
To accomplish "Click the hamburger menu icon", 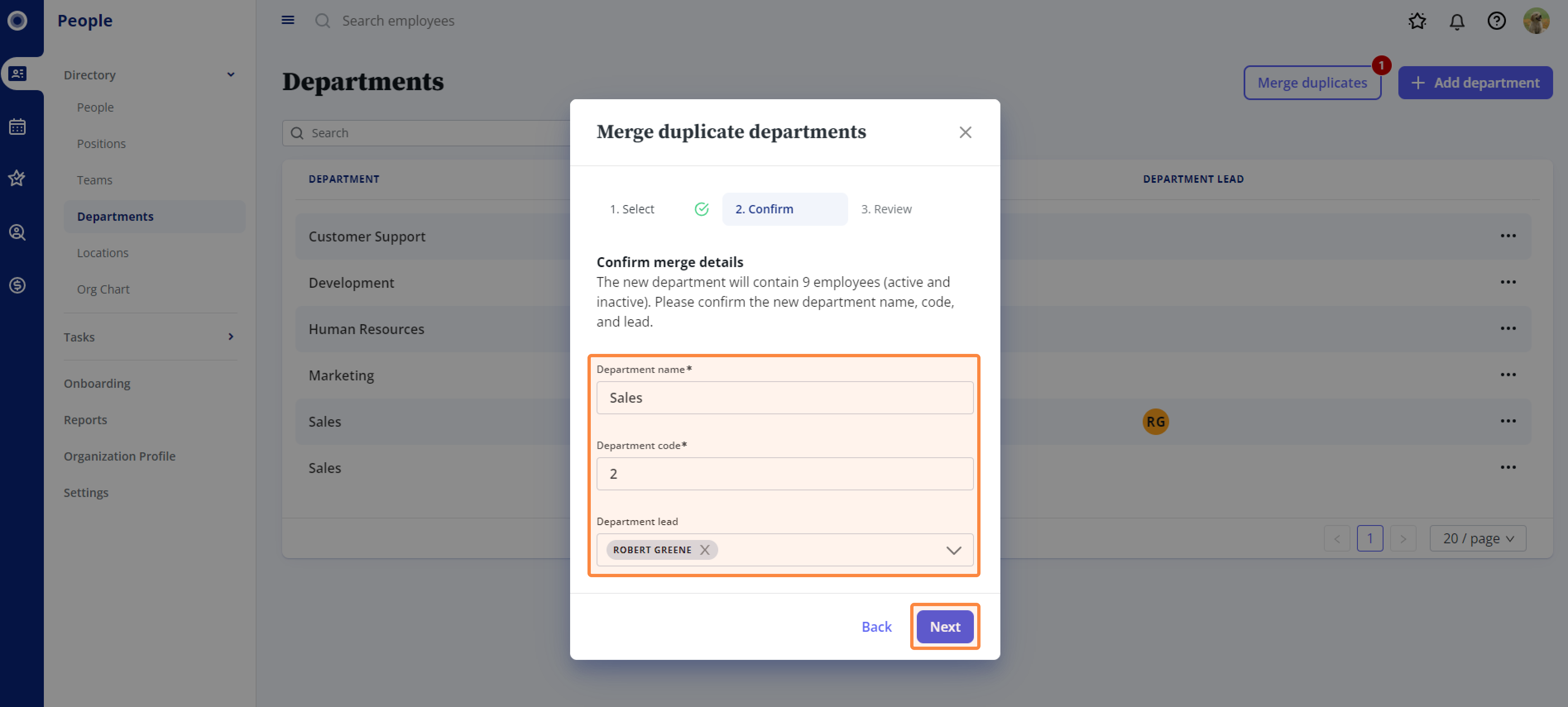I will [x=288, y=21].
